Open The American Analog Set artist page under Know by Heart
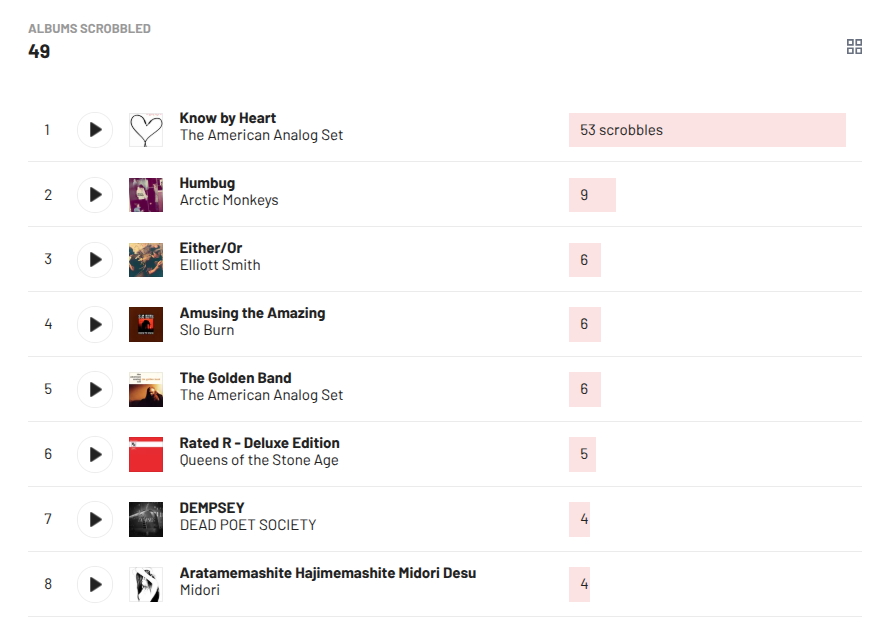The width and height of the screenshot is (873, 628). 261,135
